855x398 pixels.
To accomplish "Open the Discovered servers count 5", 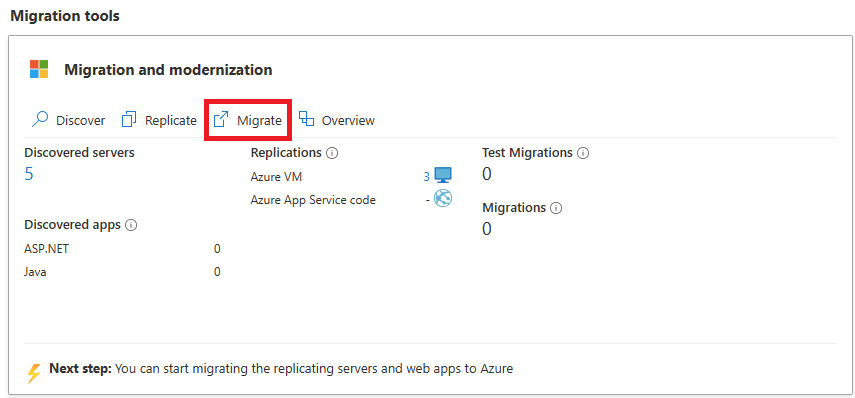I will [29, 174].
